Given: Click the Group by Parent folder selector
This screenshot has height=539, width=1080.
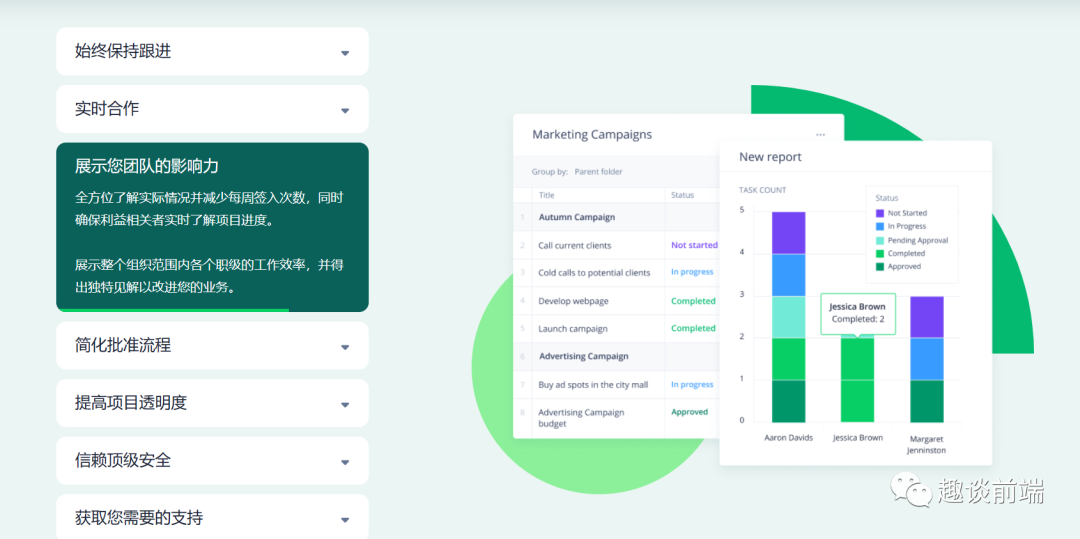Looking at the screenshot, I should (x=577, y=172).
